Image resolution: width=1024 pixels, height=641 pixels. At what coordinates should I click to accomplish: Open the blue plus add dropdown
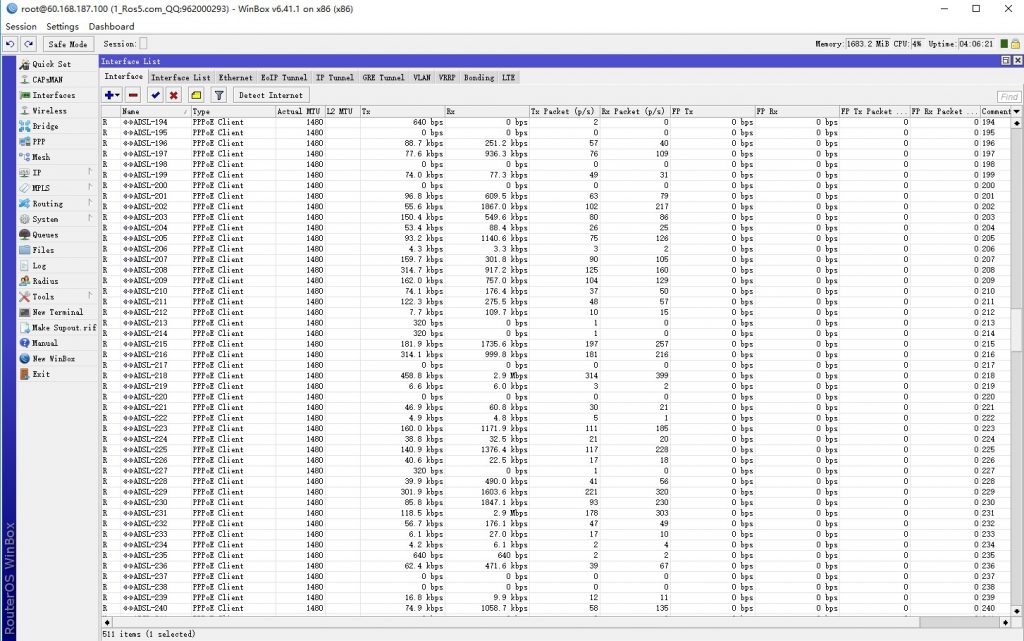[111, 95]
